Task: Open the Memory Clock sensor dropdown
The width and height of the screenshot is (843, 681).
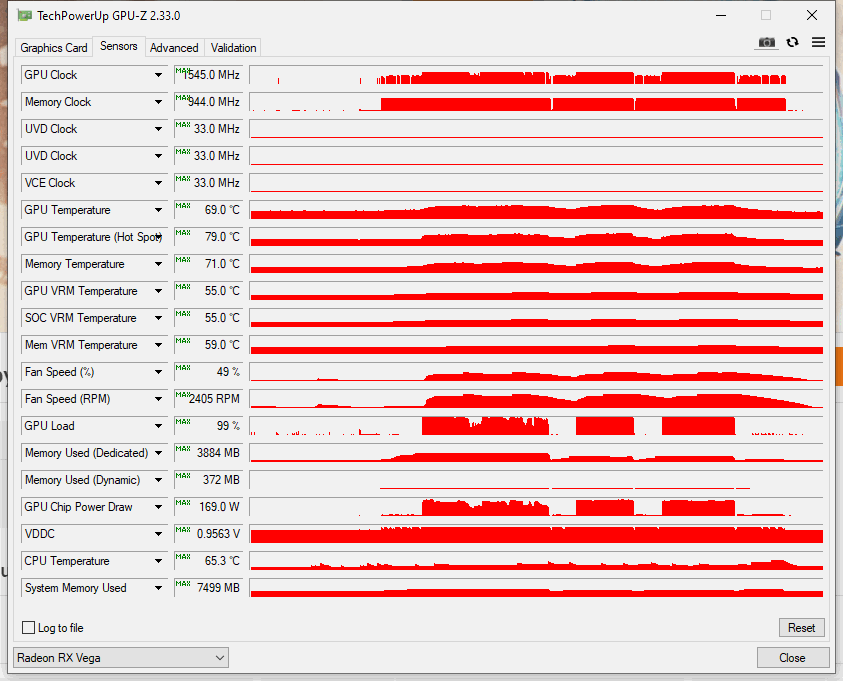Action: point(158,102)
